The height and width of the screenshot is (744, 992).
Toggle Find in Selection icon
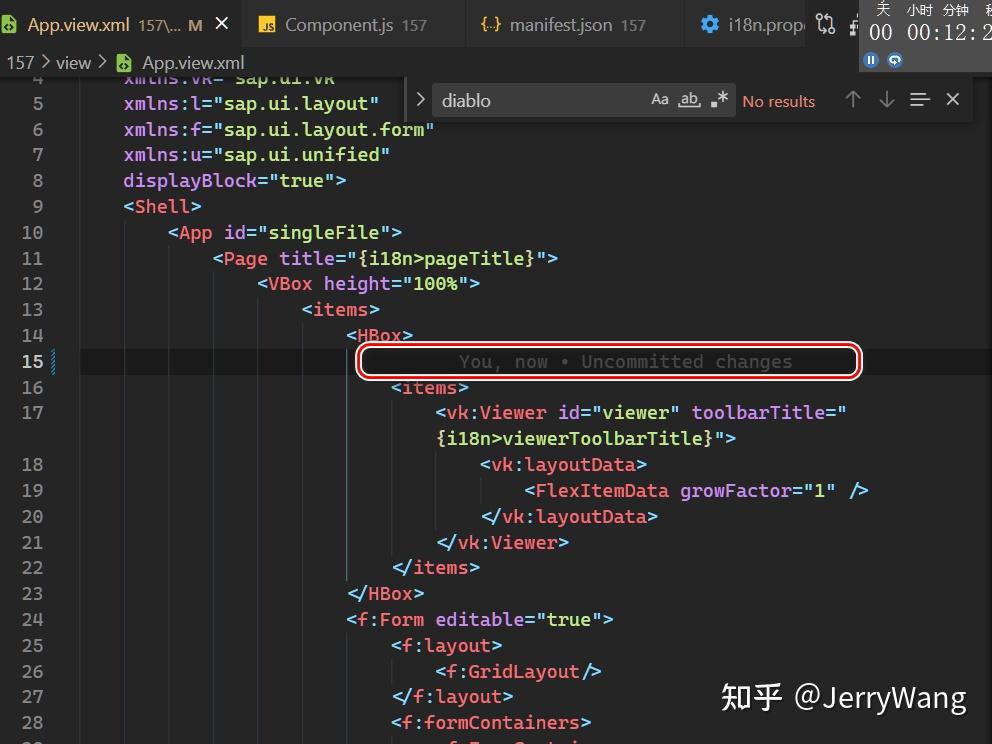(919, 99)
